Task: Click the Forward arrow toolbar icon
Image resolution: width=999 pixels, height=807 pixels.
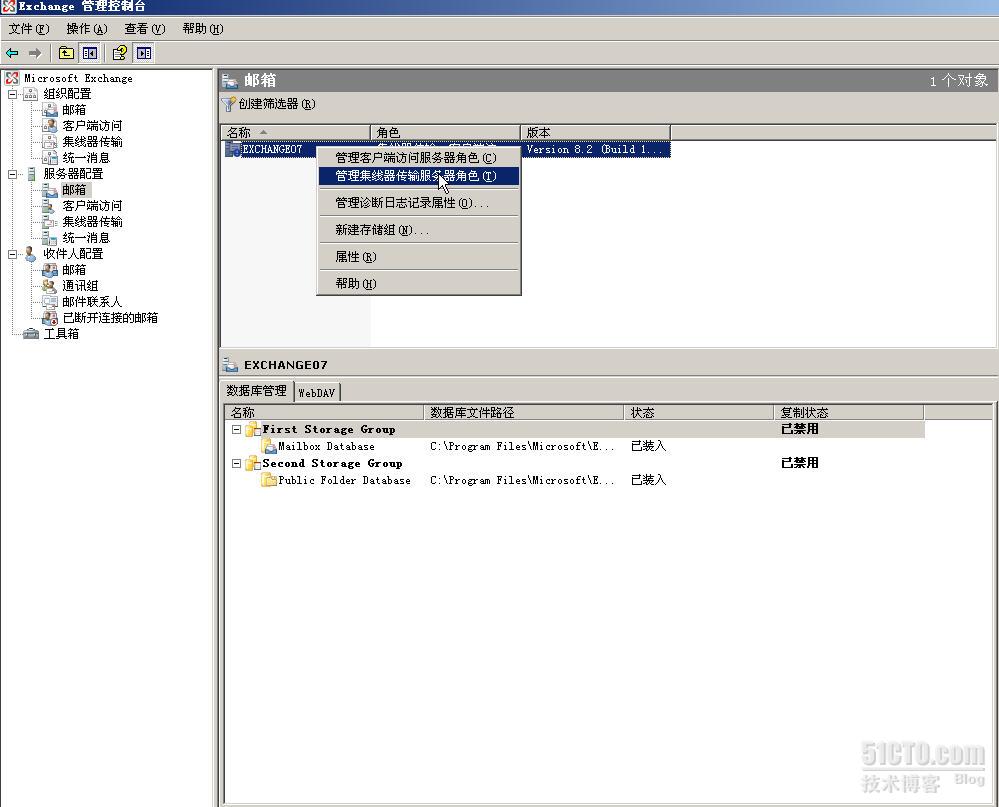Action: pyautogui.click(x=35, y=54)
